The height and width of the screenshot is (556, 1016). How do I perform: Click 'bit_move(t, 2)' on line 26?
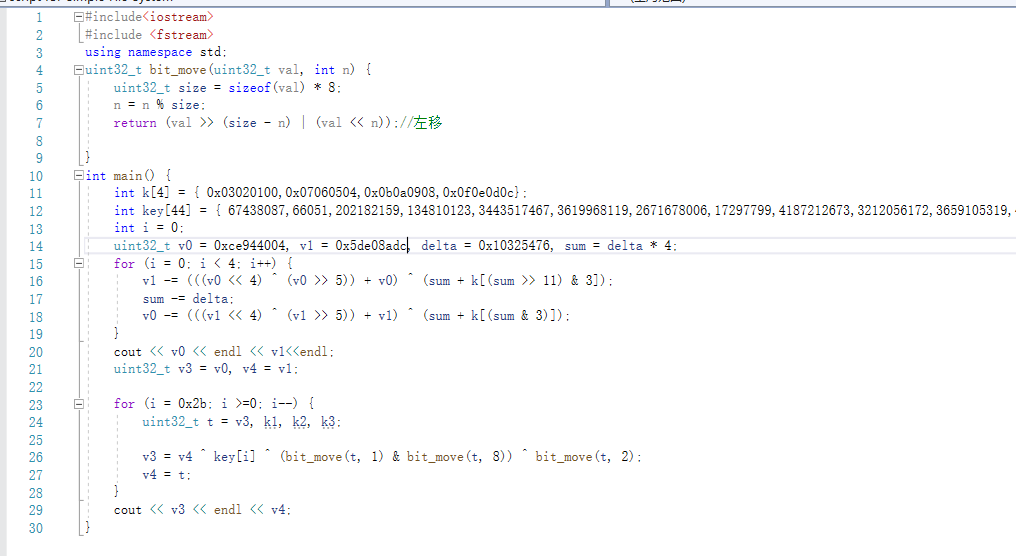584,457
